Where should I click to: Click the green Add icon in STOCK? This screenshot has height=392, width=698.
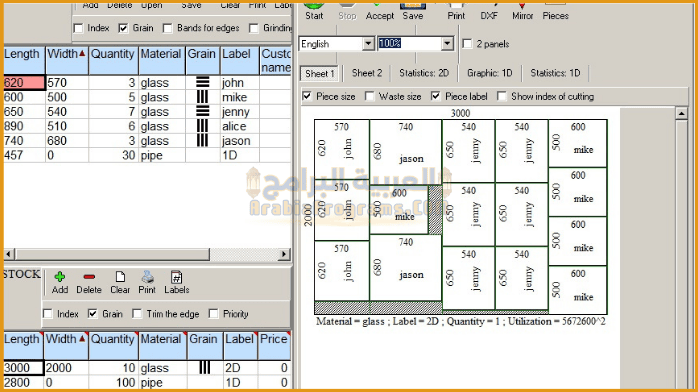pyautogui.click(x=60, y=277)
